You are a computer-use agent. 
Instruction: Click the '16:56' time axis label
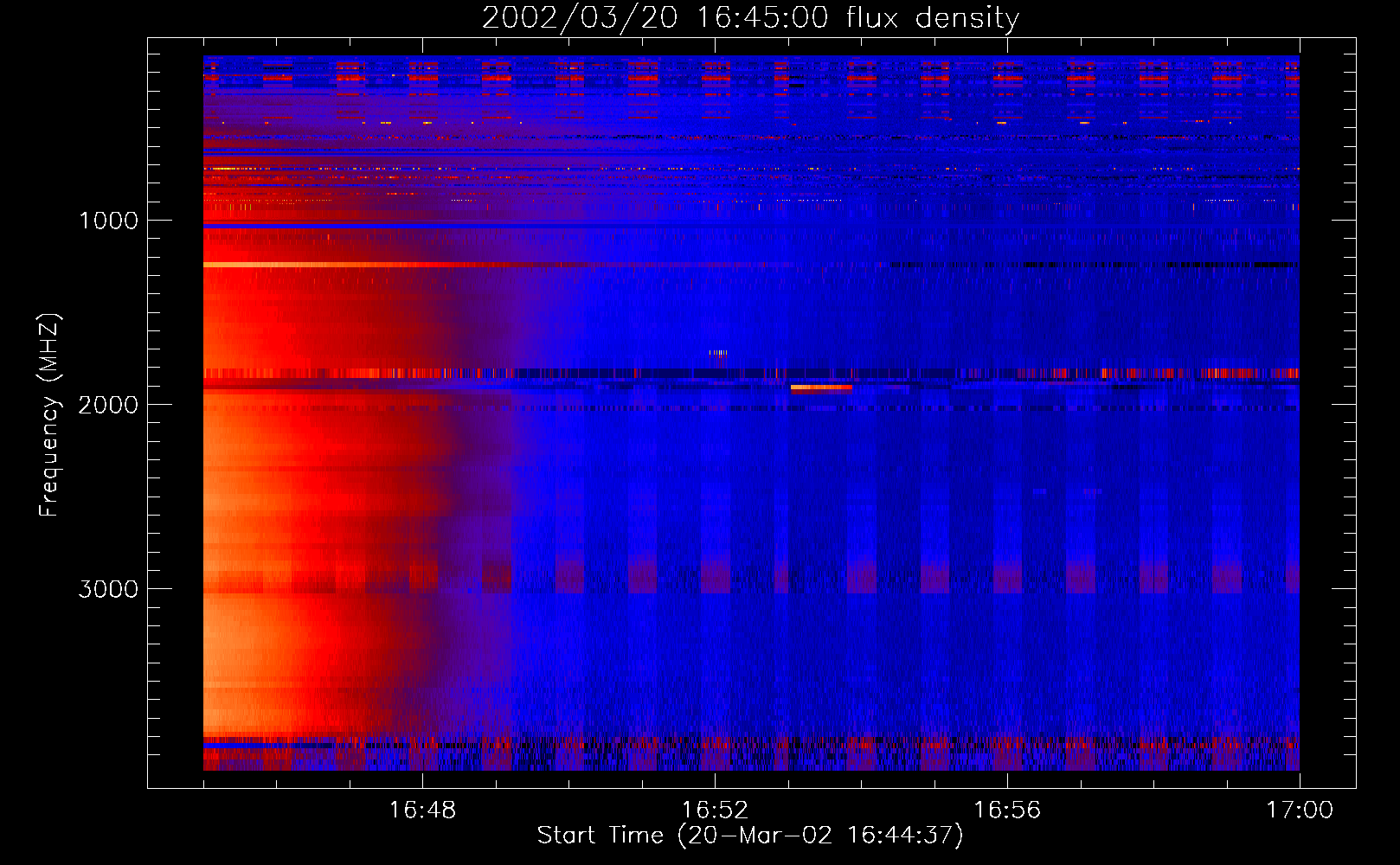1007,811
